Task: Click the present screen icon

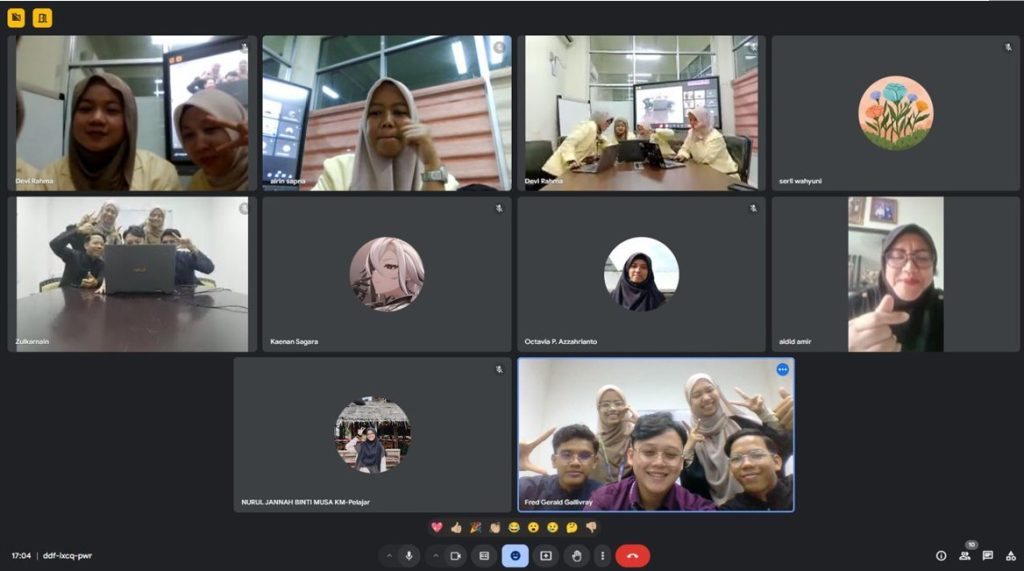Action: (546, 555)
